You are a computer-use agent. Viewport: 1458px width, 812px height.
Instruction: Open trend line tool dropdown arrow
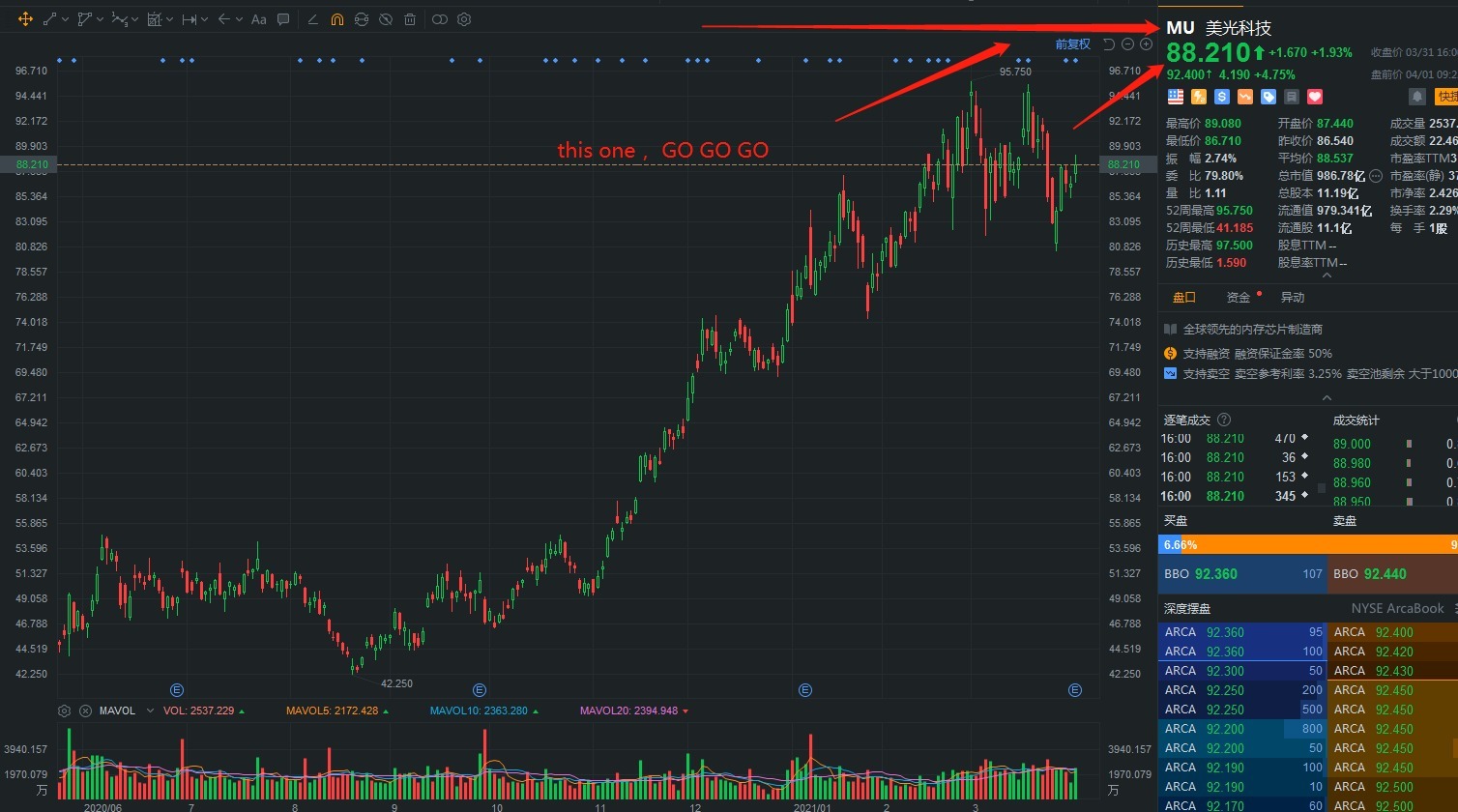(x=65, y=20)
